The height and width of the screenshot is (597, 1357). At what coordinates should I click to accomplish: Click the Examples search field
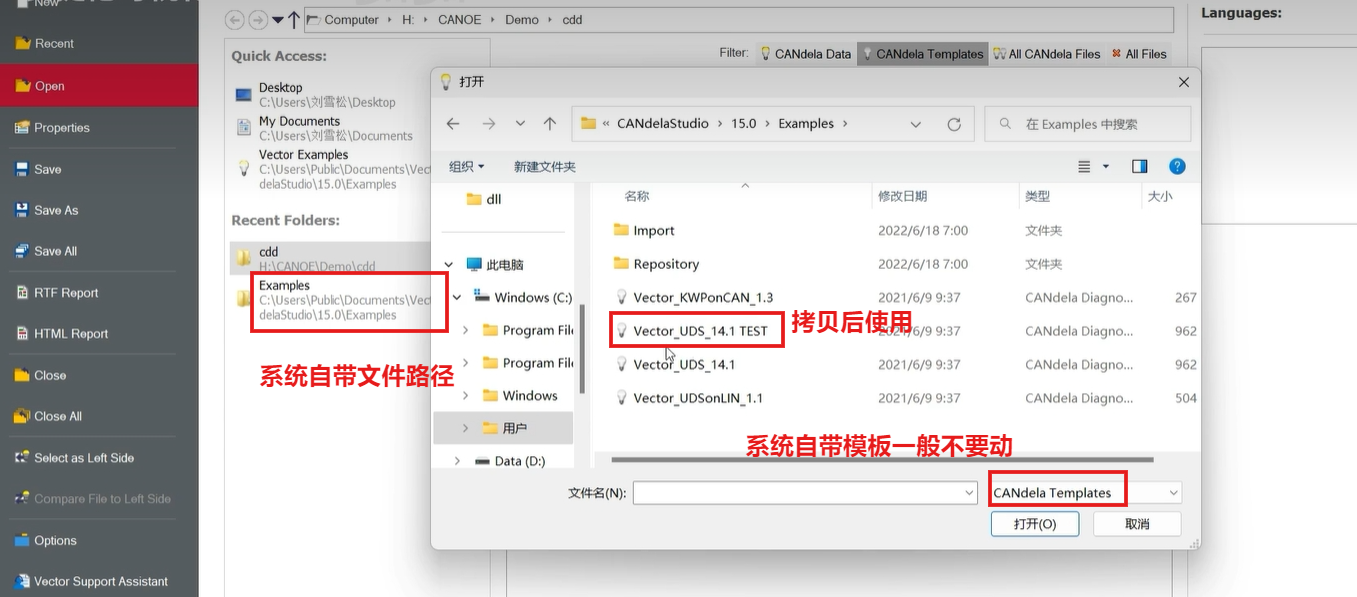pyautogui.click(x=1088, y=124)
